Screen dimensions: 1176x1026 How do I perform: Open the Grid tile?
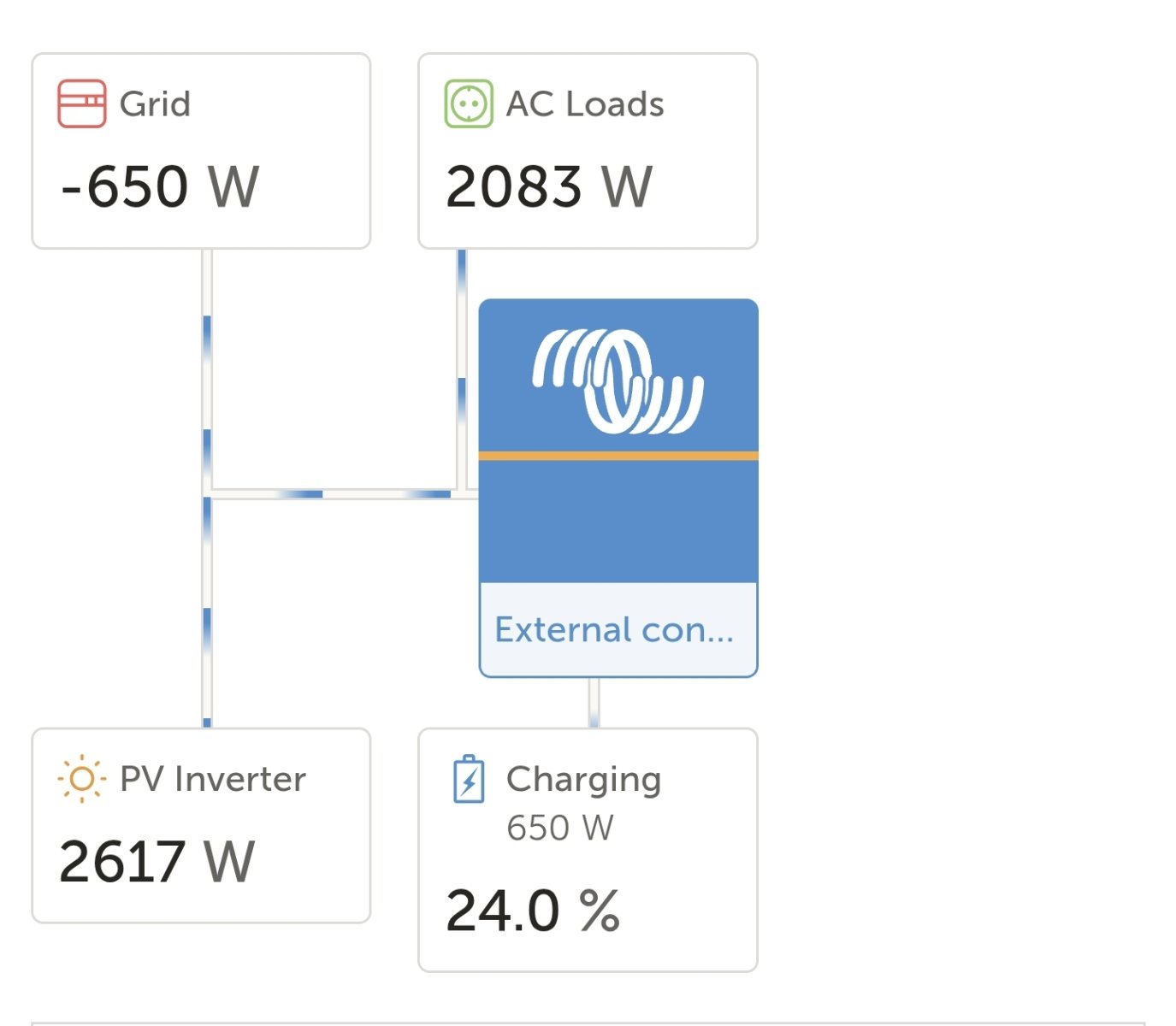click(x=201, y=151)
